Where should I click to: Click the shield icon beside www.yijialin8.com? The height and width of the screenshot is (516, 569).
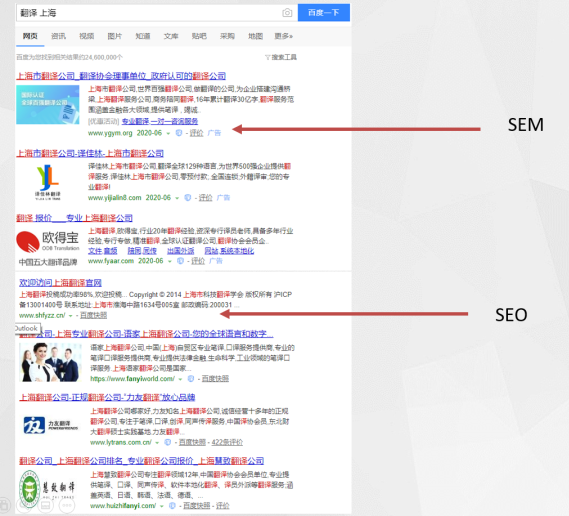click(188, 198)
